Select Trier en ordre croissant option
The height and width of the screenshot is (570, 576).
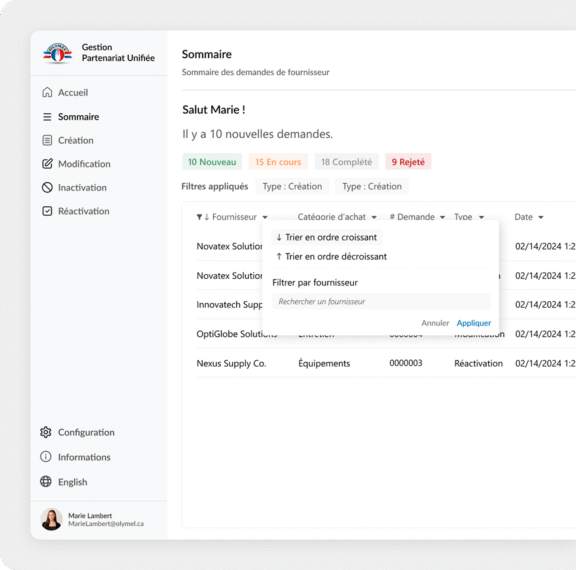pyautogui.click(x=327, y=237)
